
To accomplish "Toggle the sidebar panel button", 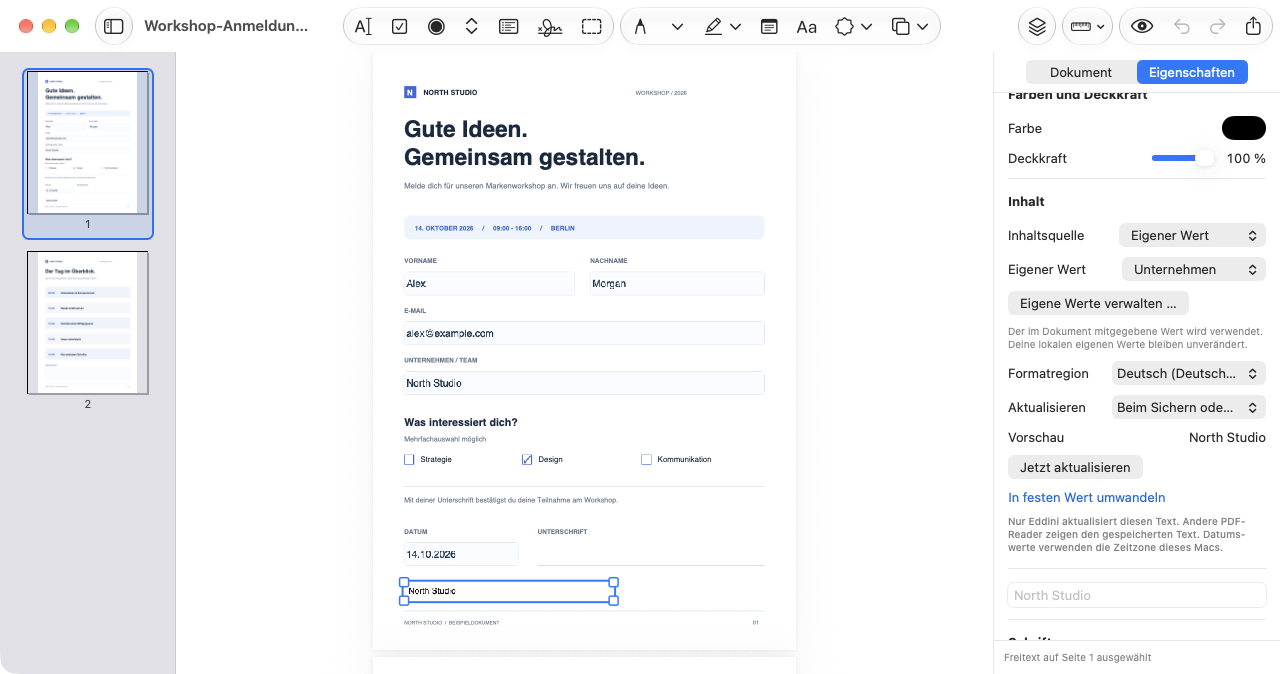I will coord(114,26).
